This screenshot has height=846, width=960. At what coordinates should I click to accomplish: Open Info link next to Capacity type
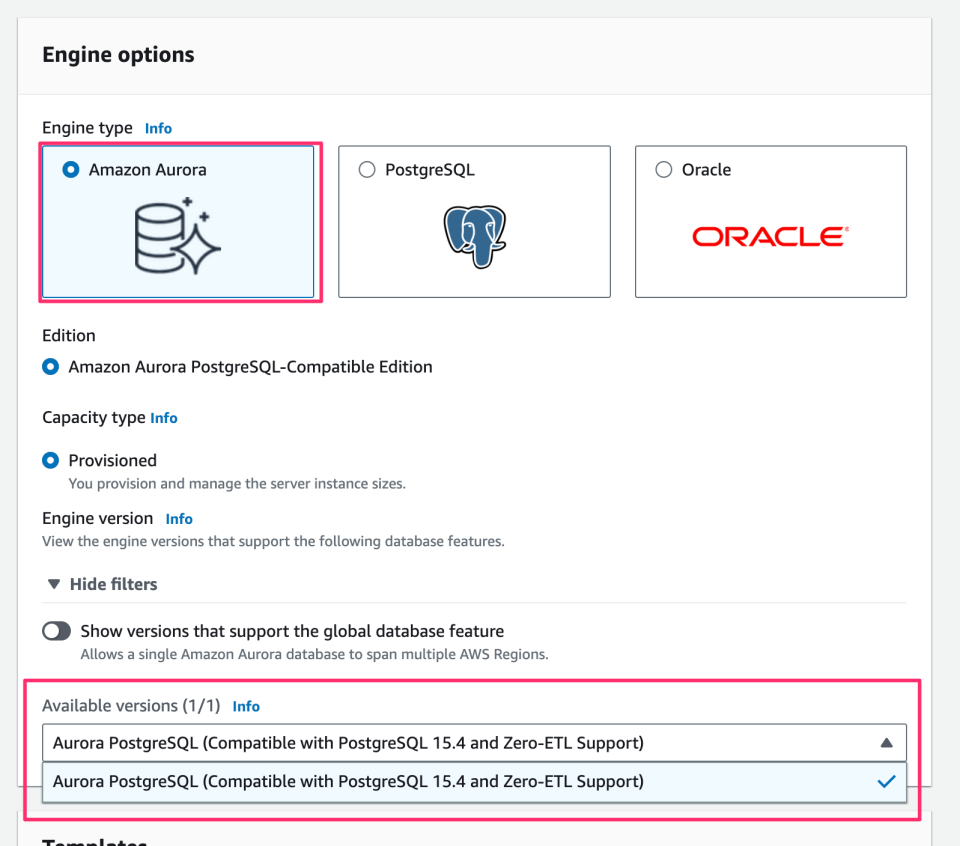[x=163, y=417]
